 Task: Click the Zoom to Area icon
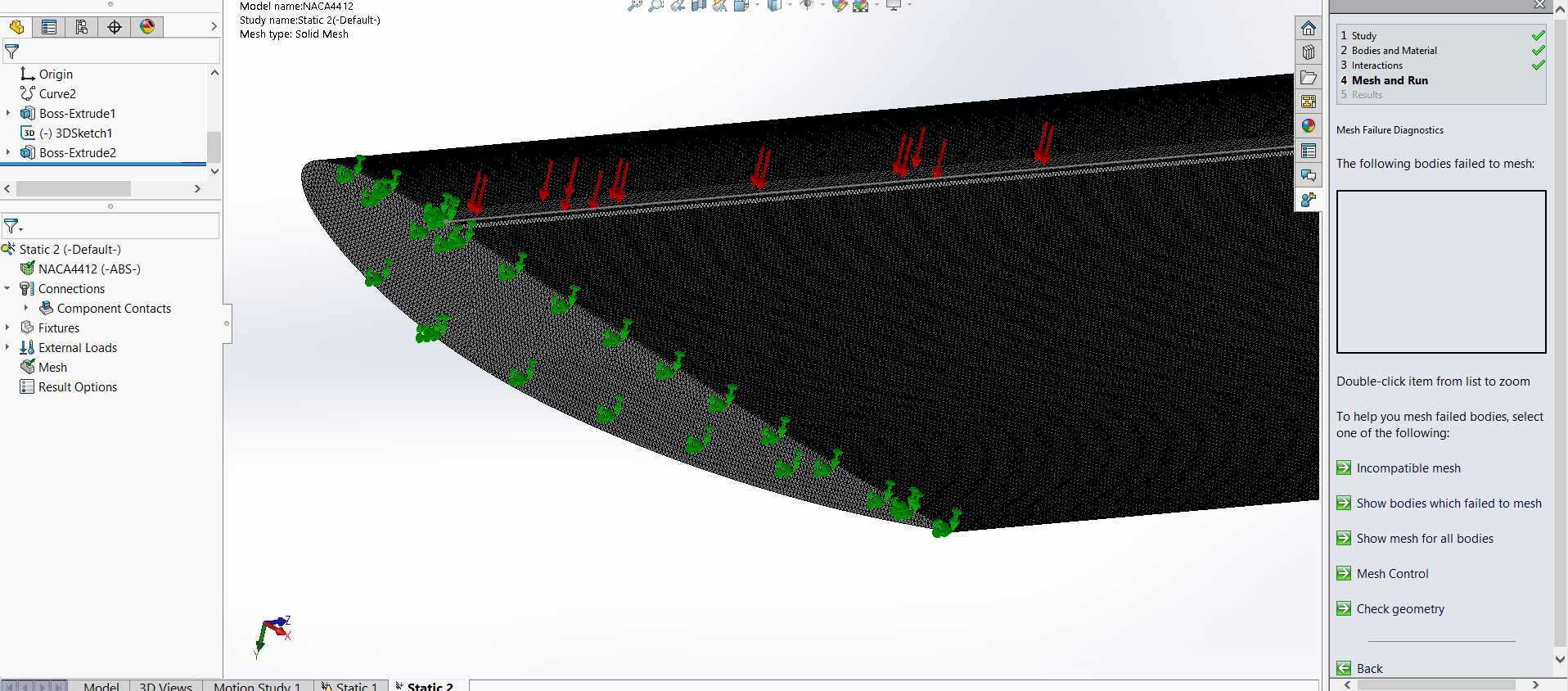tap(656, 5)
